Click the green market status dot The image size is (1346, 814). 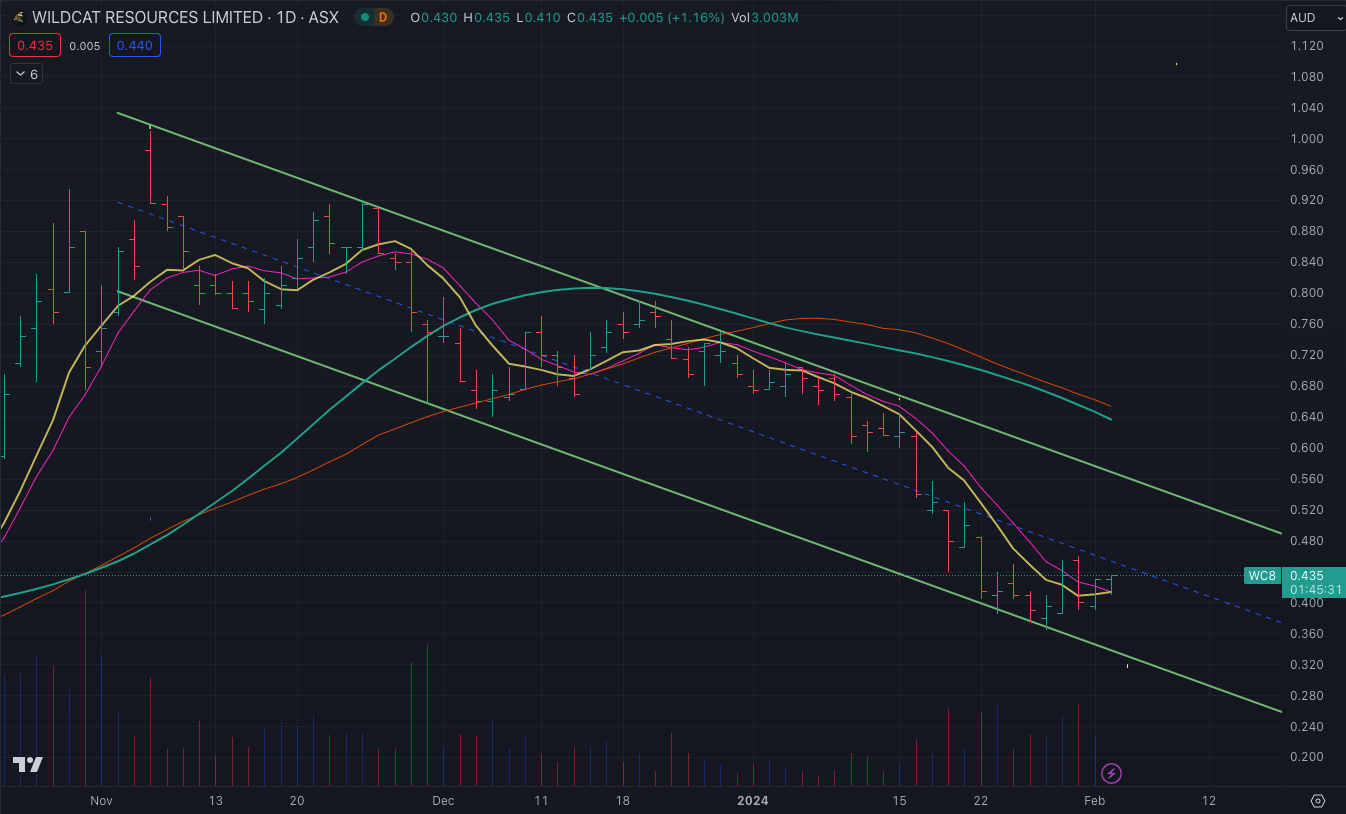pyautogui.click(x=364, y=17)
